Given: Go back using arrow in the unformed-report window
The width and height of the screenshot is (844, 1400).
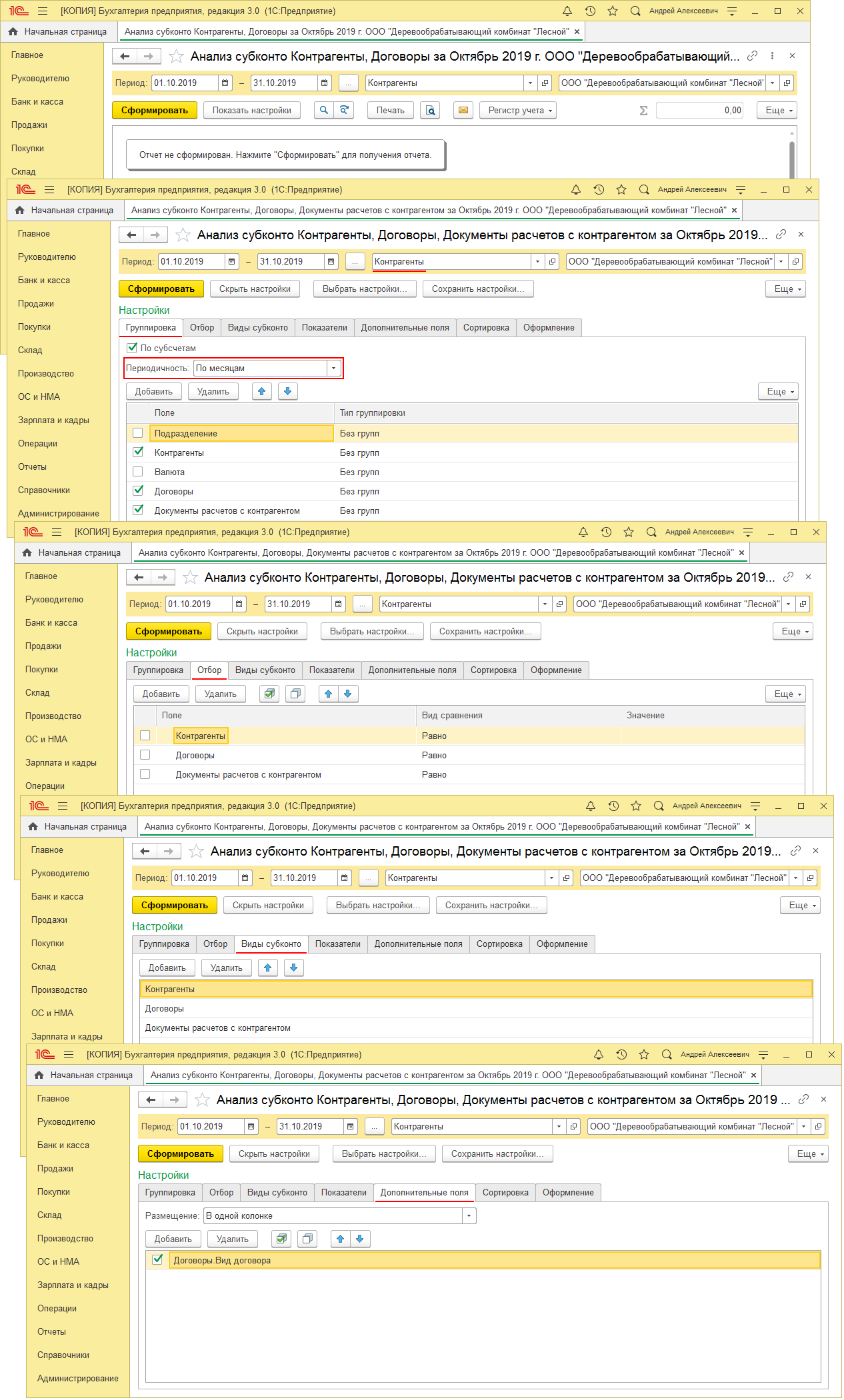Looking at the screenshot, I should coord(125,57).
